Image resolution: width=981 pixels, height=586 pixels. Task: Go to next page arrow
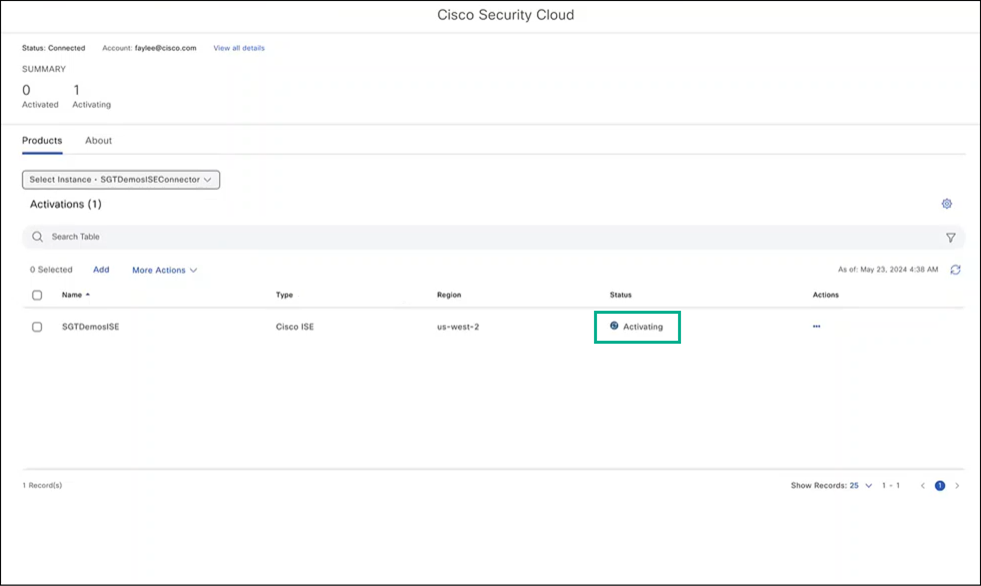[x=957, y=485]
